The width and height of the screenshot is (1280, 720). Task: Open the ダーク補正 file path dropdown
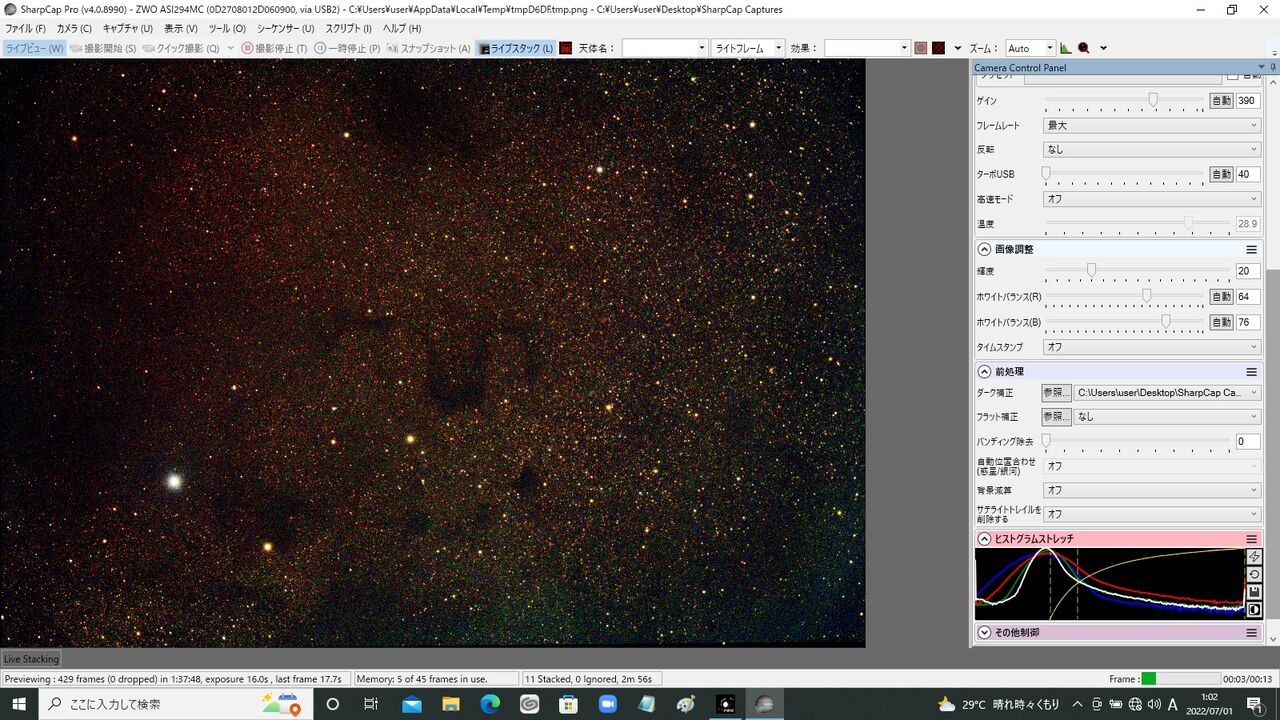[1167, 393]
